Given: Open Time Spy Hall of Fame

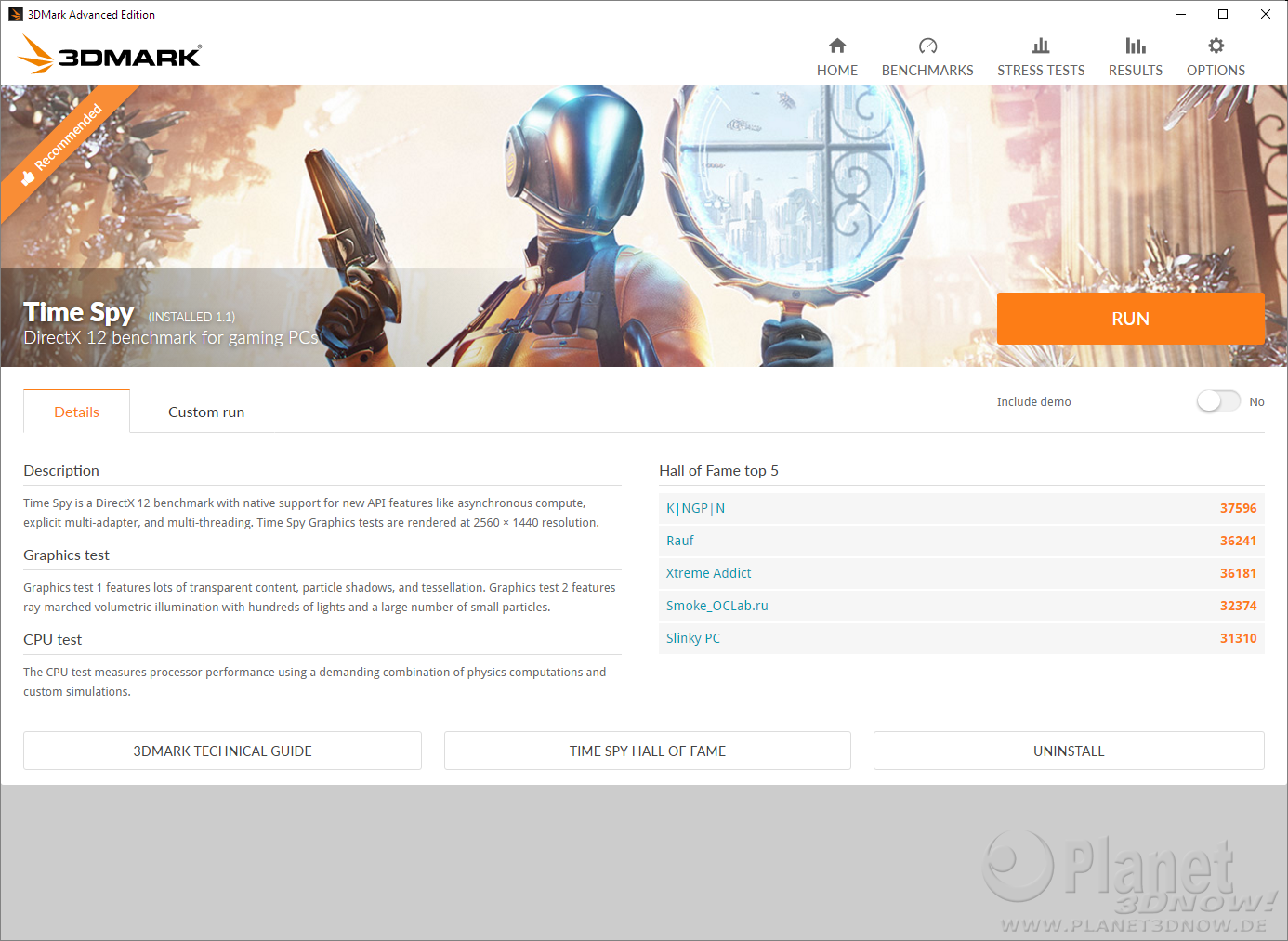Looking at the screenshot, I should pyautogui.click(x=648, y=751).
